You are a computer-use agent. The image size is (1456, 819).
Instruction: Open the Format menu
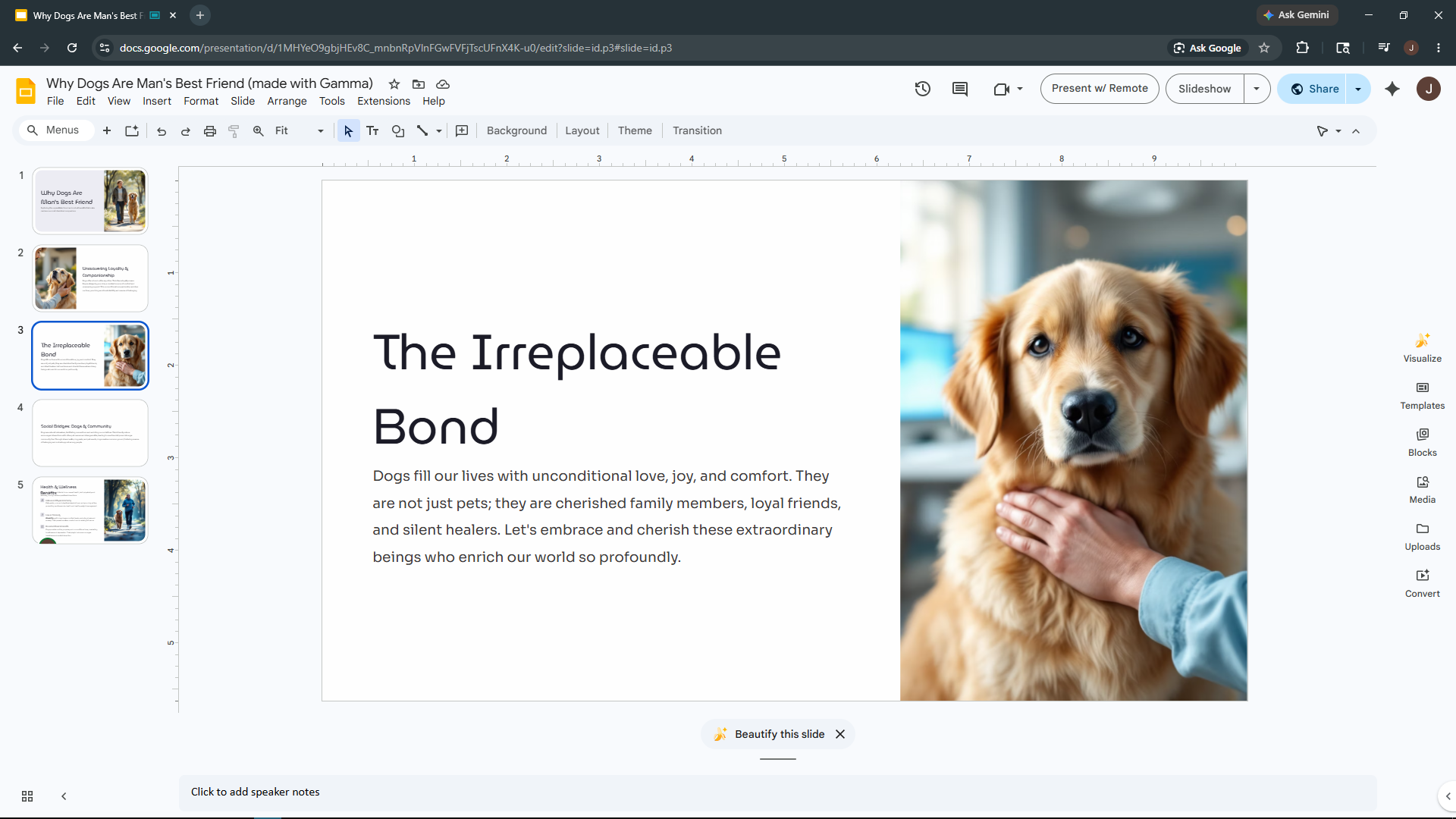(201, 101)
